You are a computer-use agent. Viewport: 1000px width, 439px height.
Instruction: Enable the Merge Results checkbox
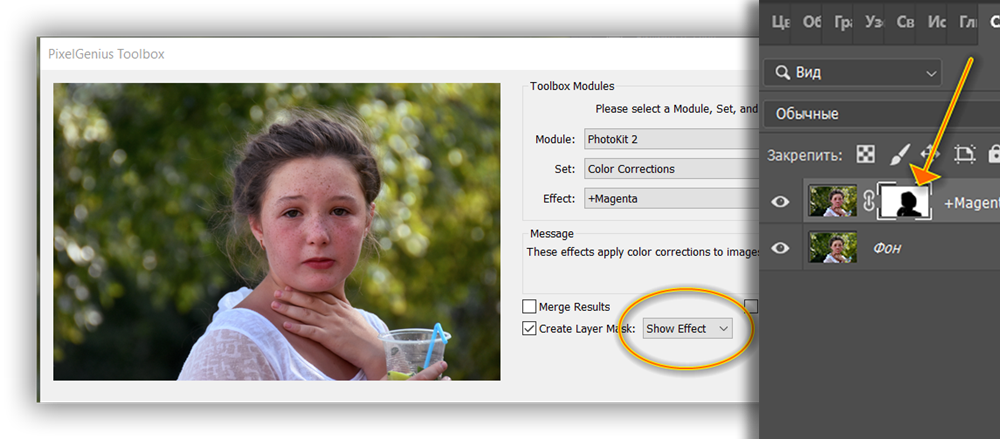coord(529,307)
